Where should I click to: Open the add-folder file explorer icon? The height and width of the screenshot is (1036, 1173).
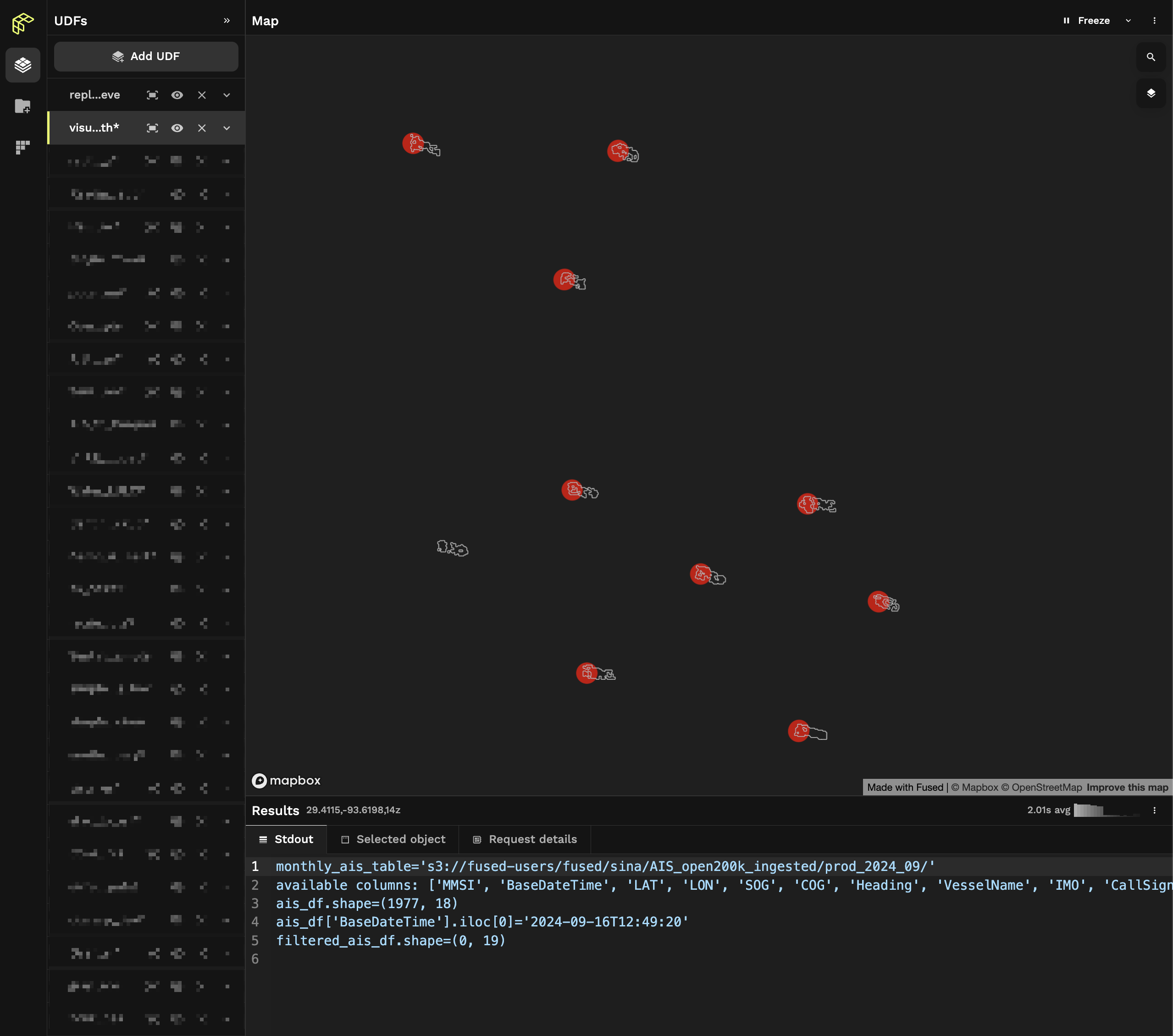tap(23, 106)
